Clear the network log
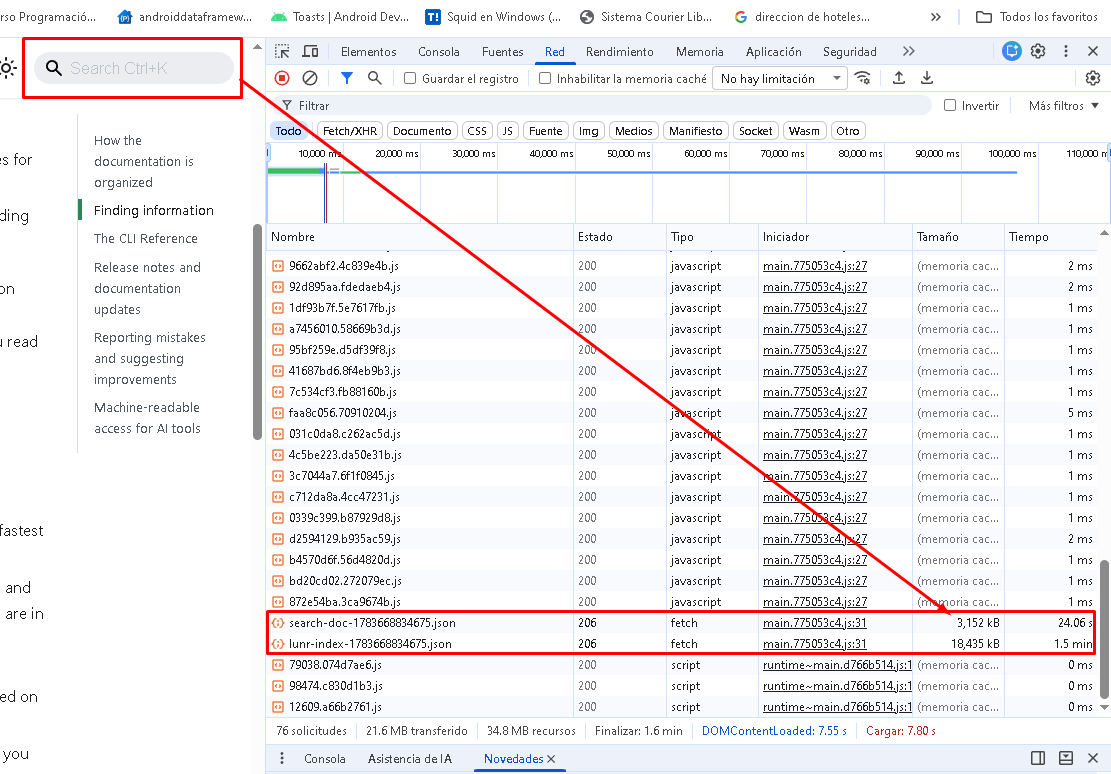 (x=310, y=78)
